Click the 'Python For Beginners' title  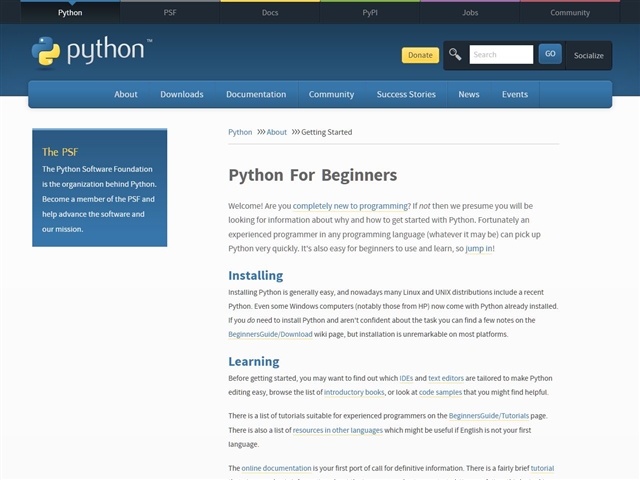[313, 175]
